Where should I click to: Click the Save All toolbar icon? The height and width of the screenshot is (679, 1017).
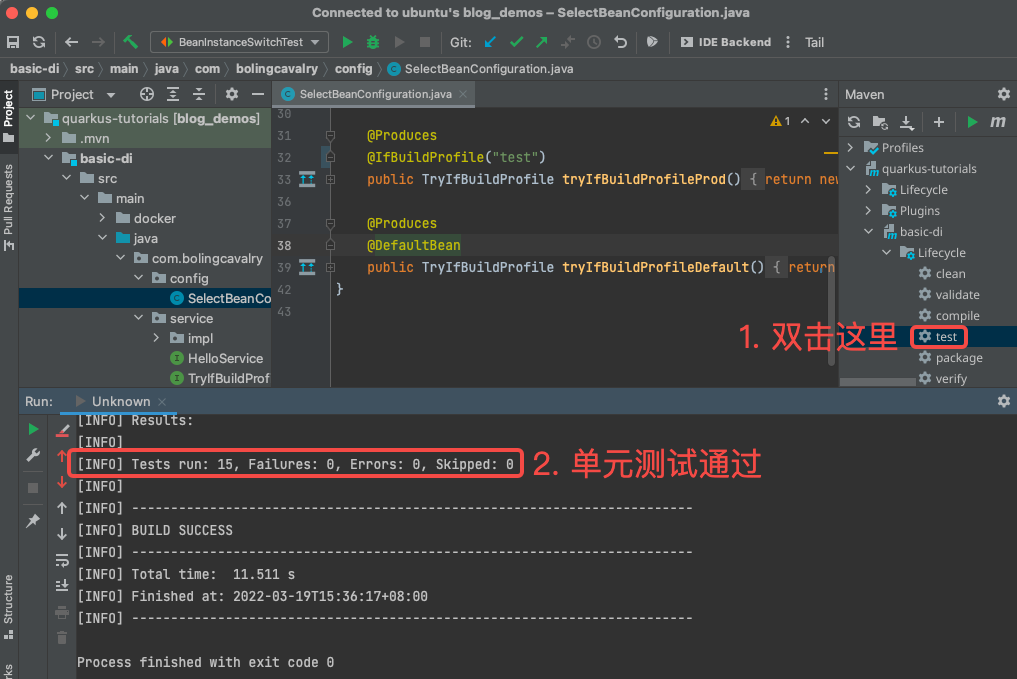tap(13, 42)
